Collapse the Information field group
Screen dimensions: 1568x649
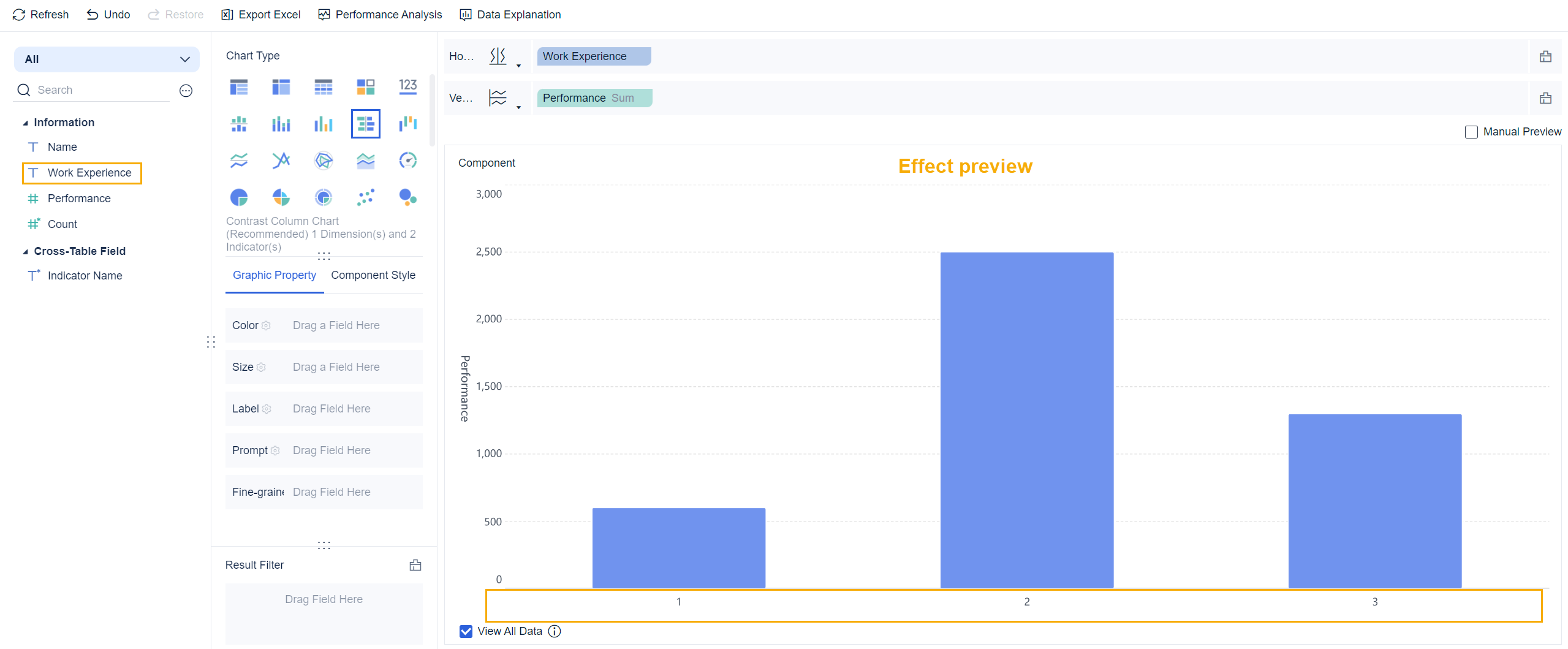tap(25, 123)
